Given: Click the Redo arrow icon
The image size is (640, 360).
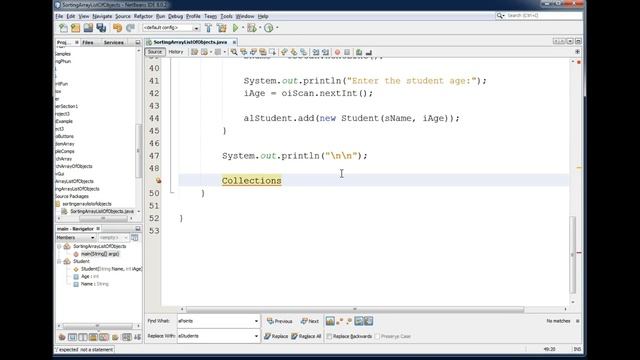Looking at the screenshot, I should [x=130, y=28].
